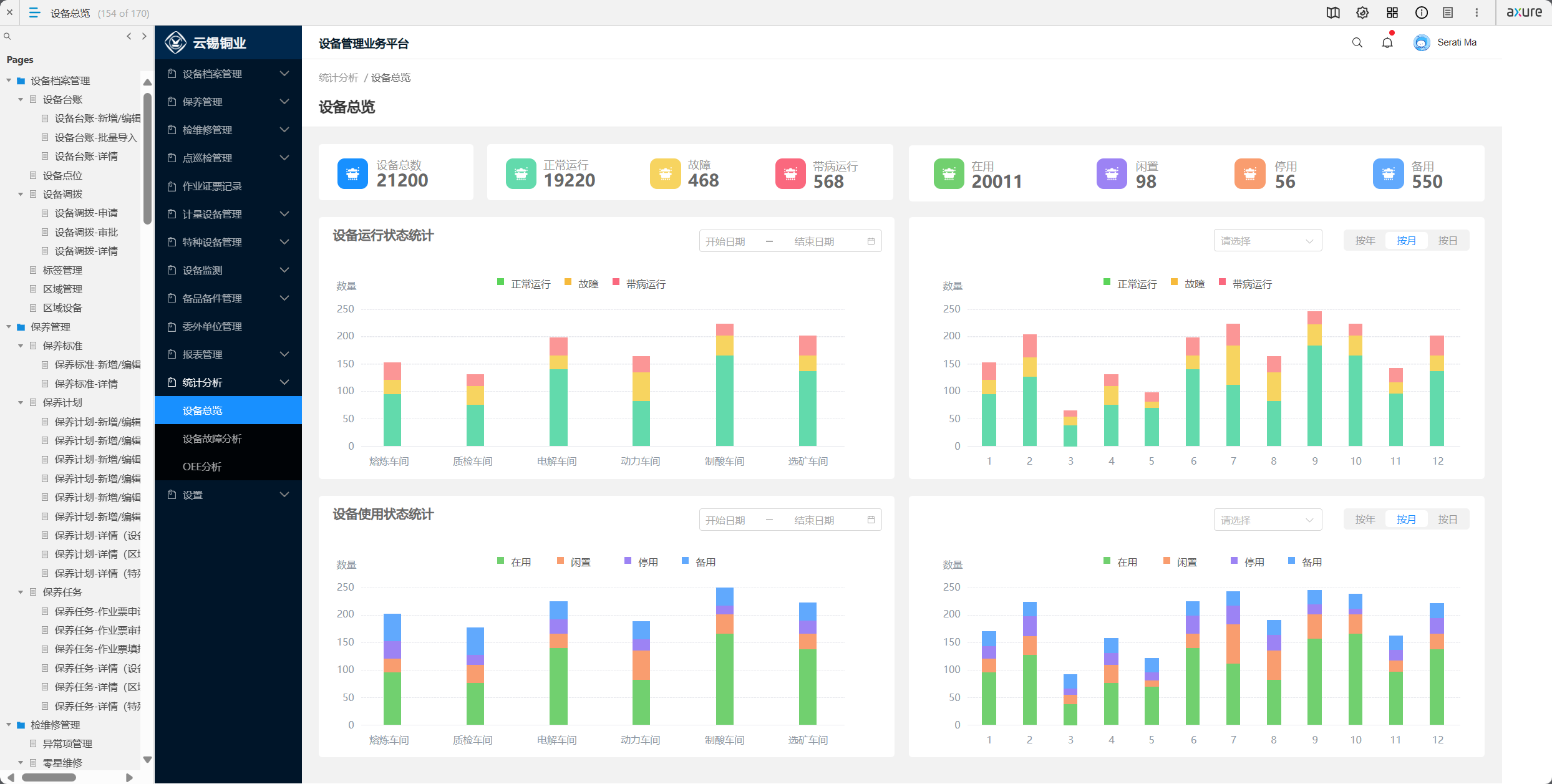
Task: Open the Axure settings gear icon
Action: pyautogui.click(x=1362, y=12)
